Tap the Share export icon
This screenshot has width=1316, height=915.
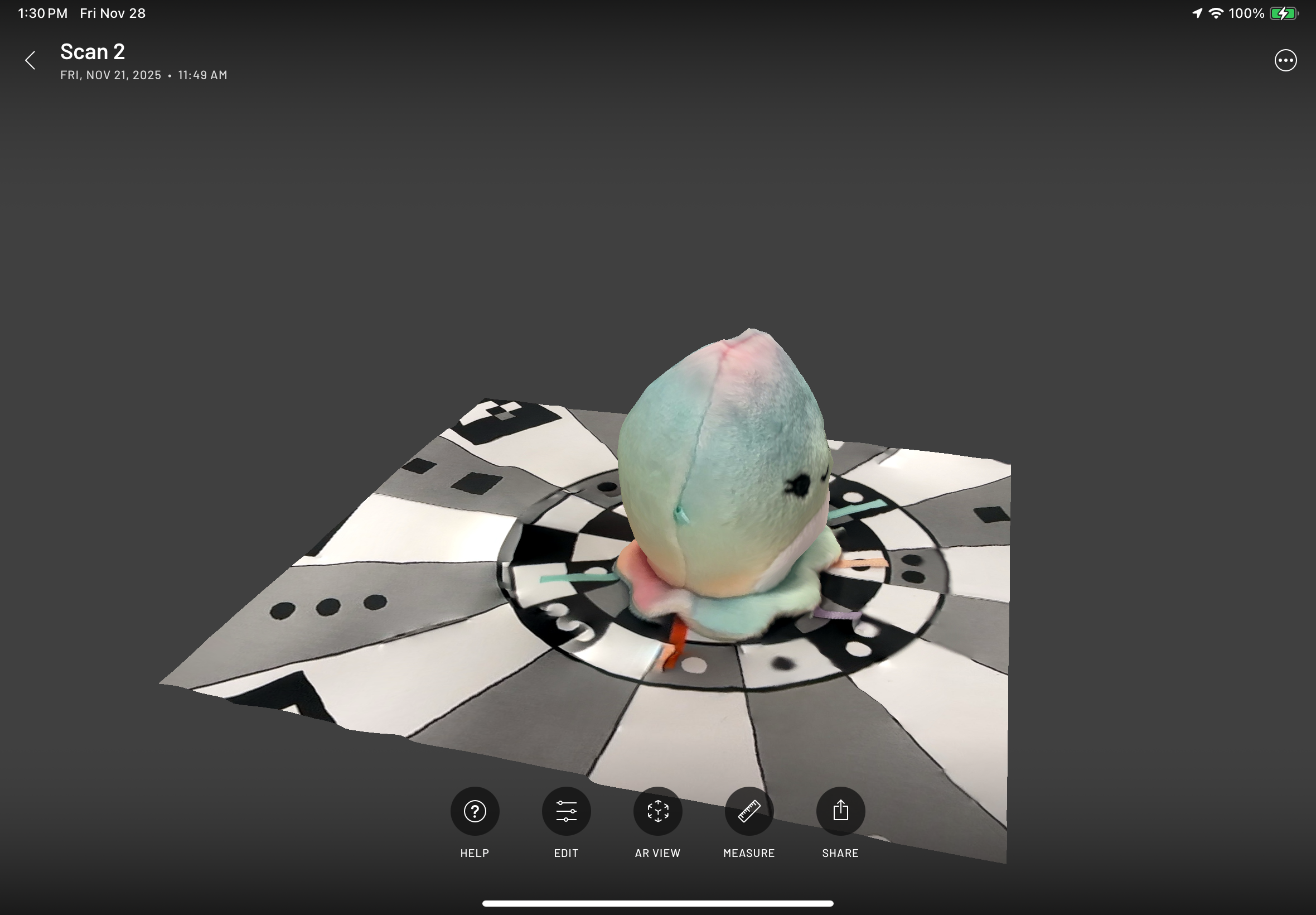click(840, 811)
